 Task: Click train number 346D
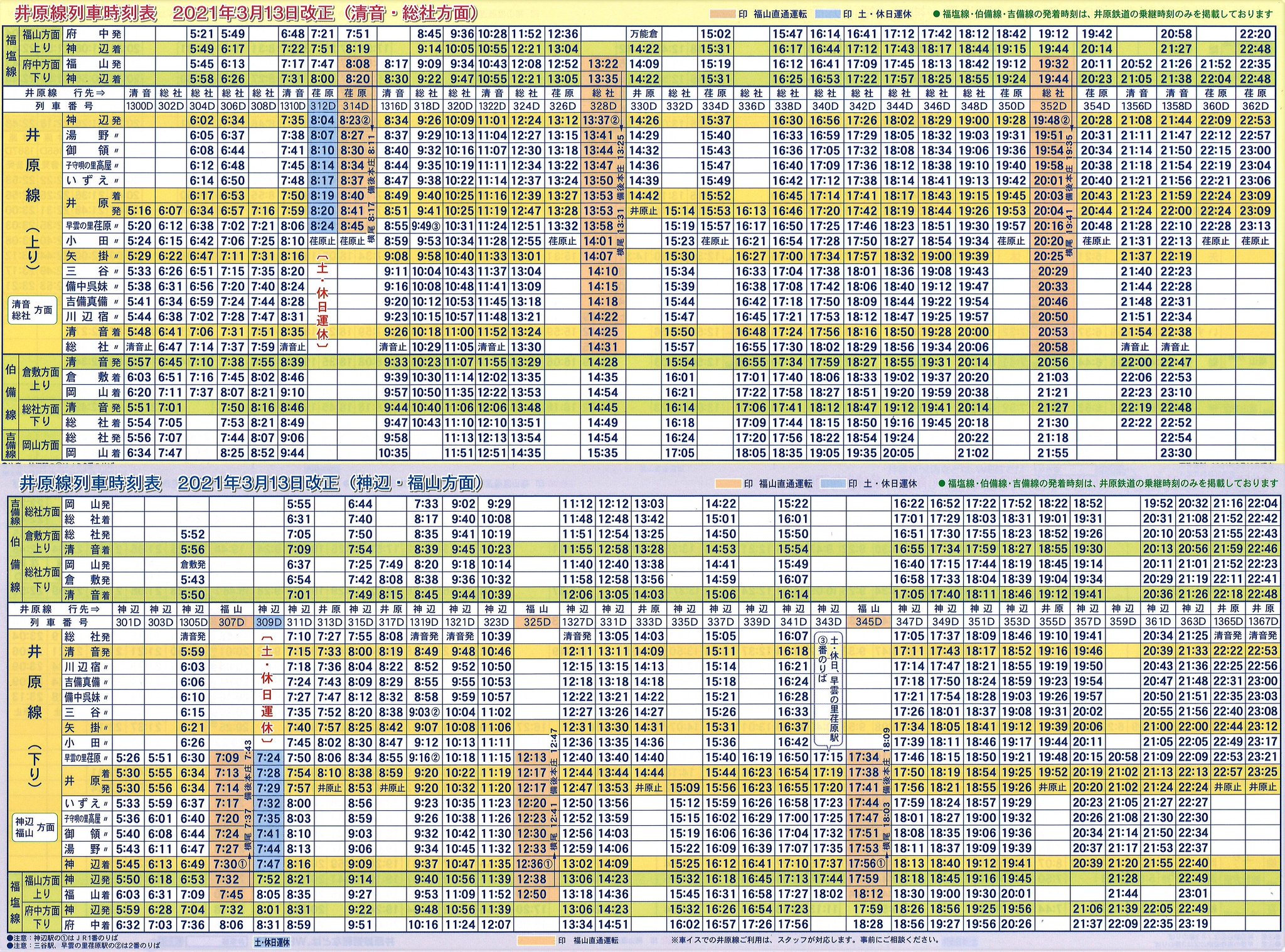click(x=937, y=107)
